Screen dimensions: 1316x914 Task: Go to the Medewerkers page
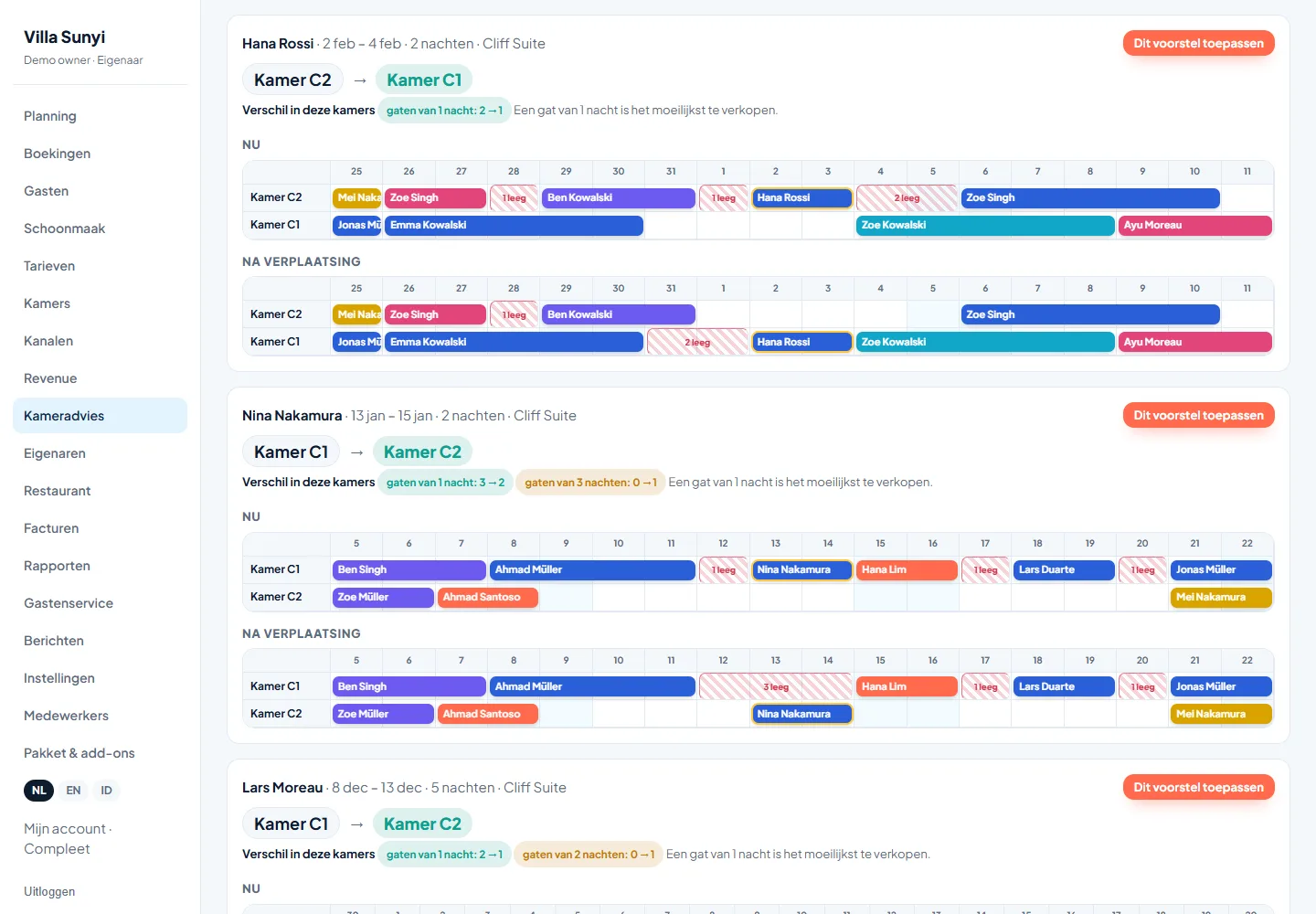100,716
